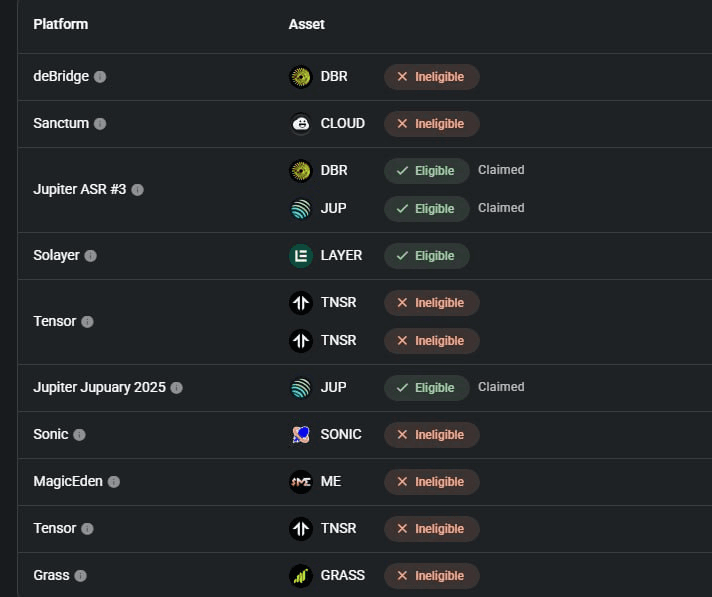Click Claimed text in JUP row of Jupiter ASR
The image size is (712, 597).
501,208
